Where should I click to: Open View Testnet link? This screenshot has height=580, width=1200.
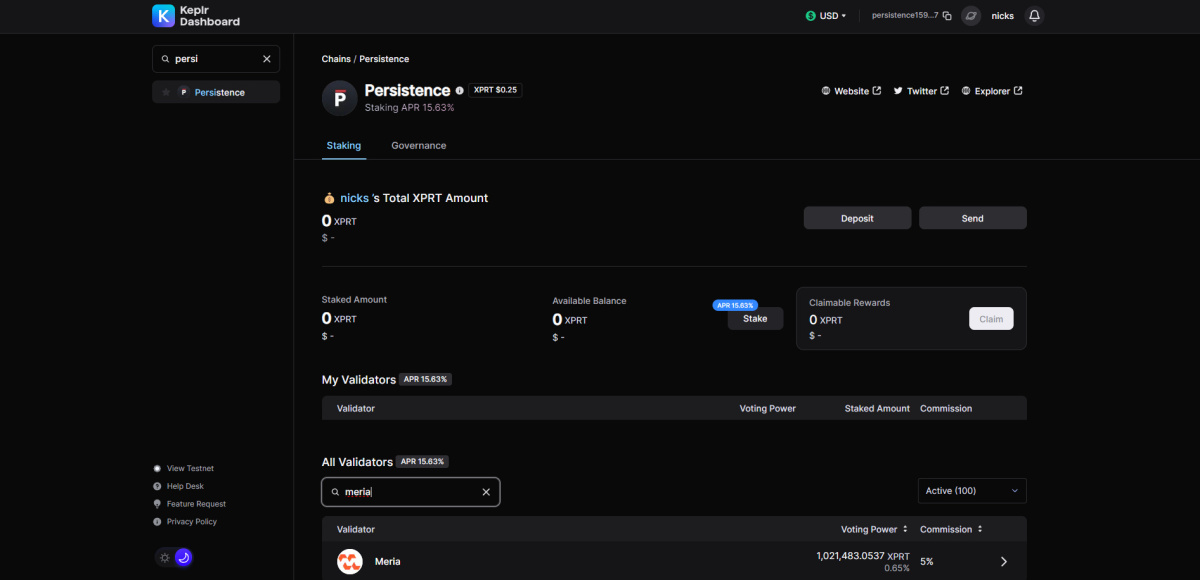click(x=190, y=468)
